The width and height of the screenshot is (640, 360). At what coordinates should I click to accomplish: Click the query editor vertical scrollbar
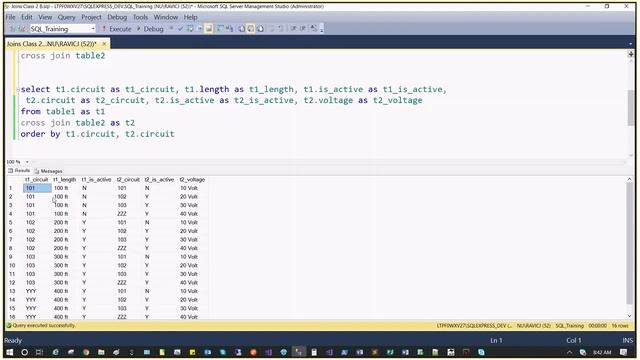point(631,107)
